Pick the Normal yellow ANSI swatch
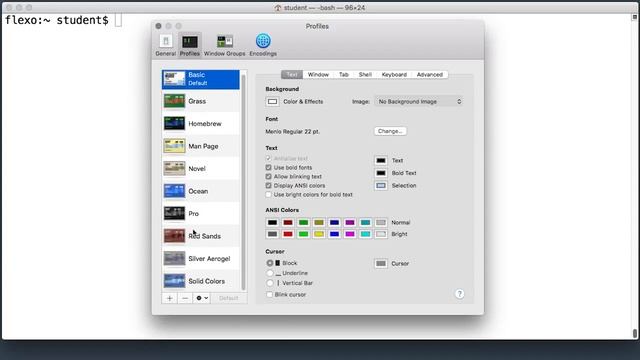The image size is (640, 360). click(x=319, y=222)
